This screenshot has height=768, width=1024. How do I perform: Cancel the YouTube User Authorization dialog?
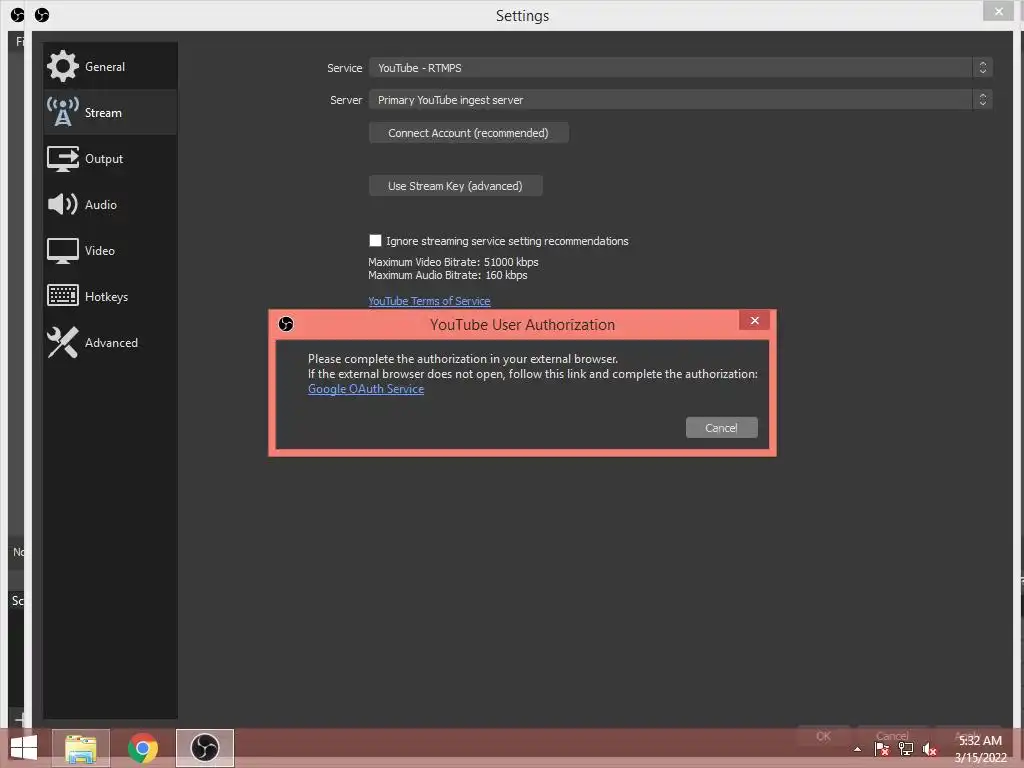(x=722, y=428)
